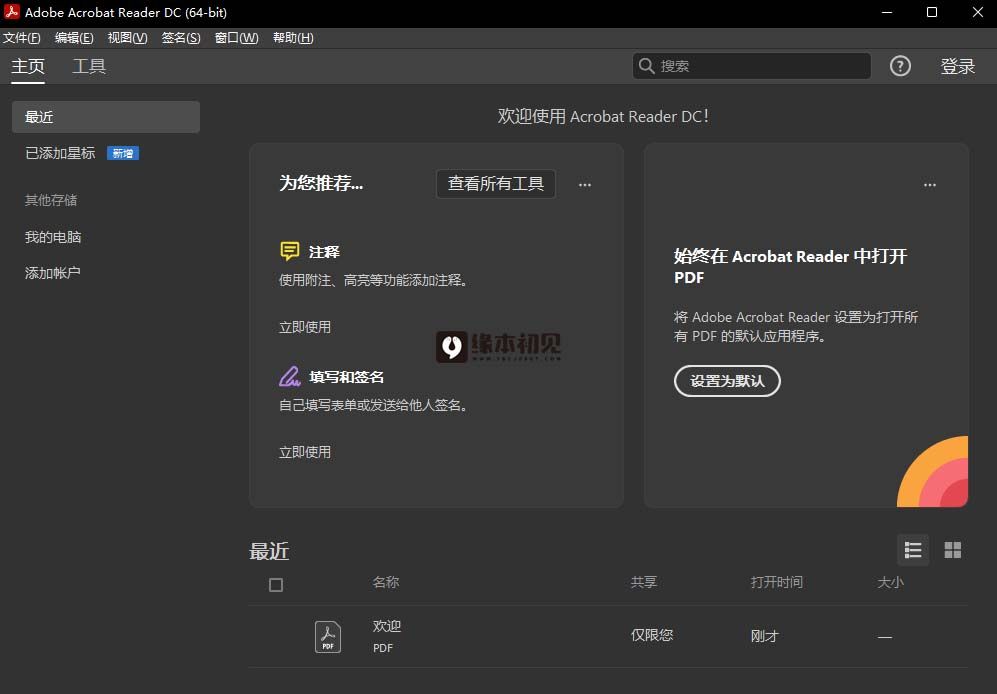Maximize the Acrobat Reader window

(x=932, y=12)
